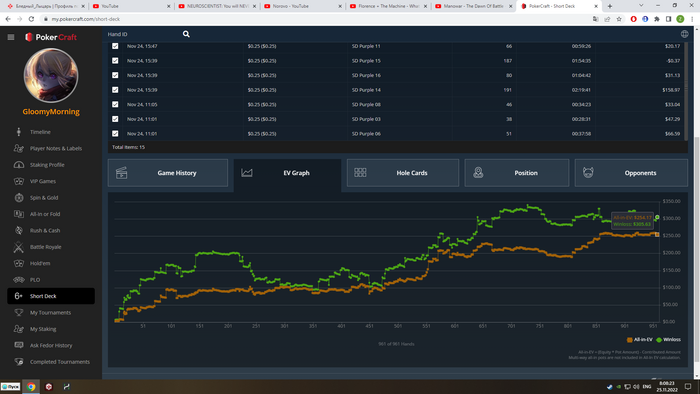Open a new browser tab
Screen dimensions: 700x394
610,6
